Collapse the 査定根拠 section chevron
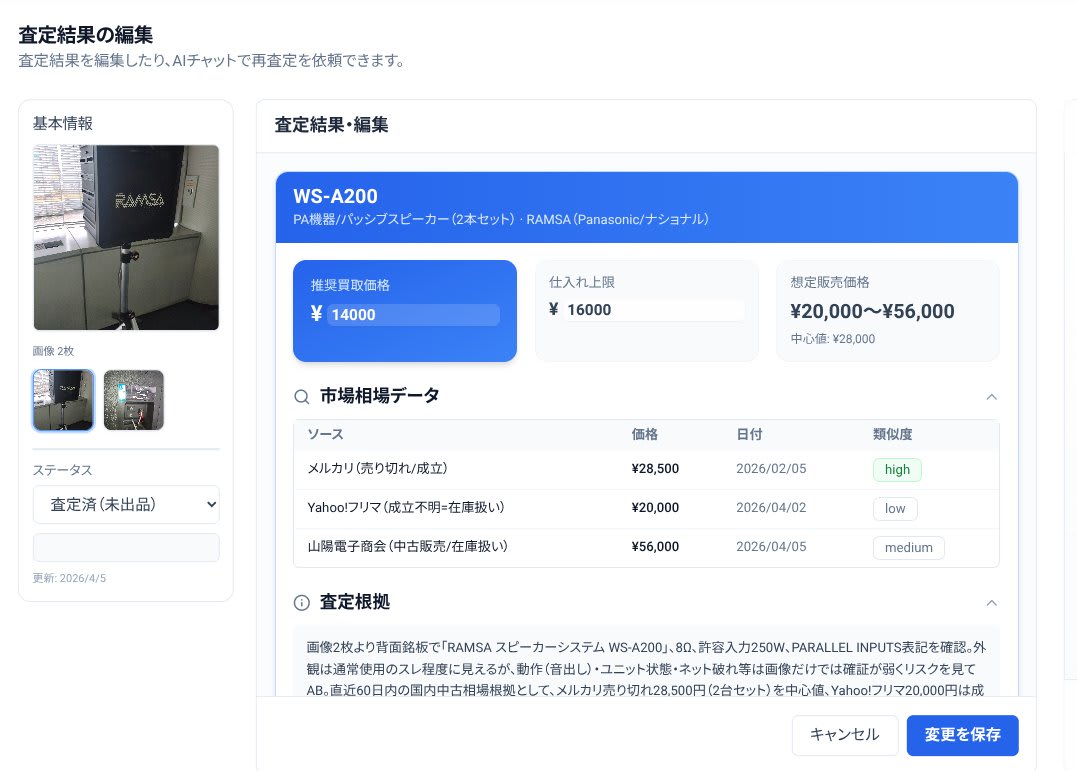 pyautogui.click(x=991, y=603)
